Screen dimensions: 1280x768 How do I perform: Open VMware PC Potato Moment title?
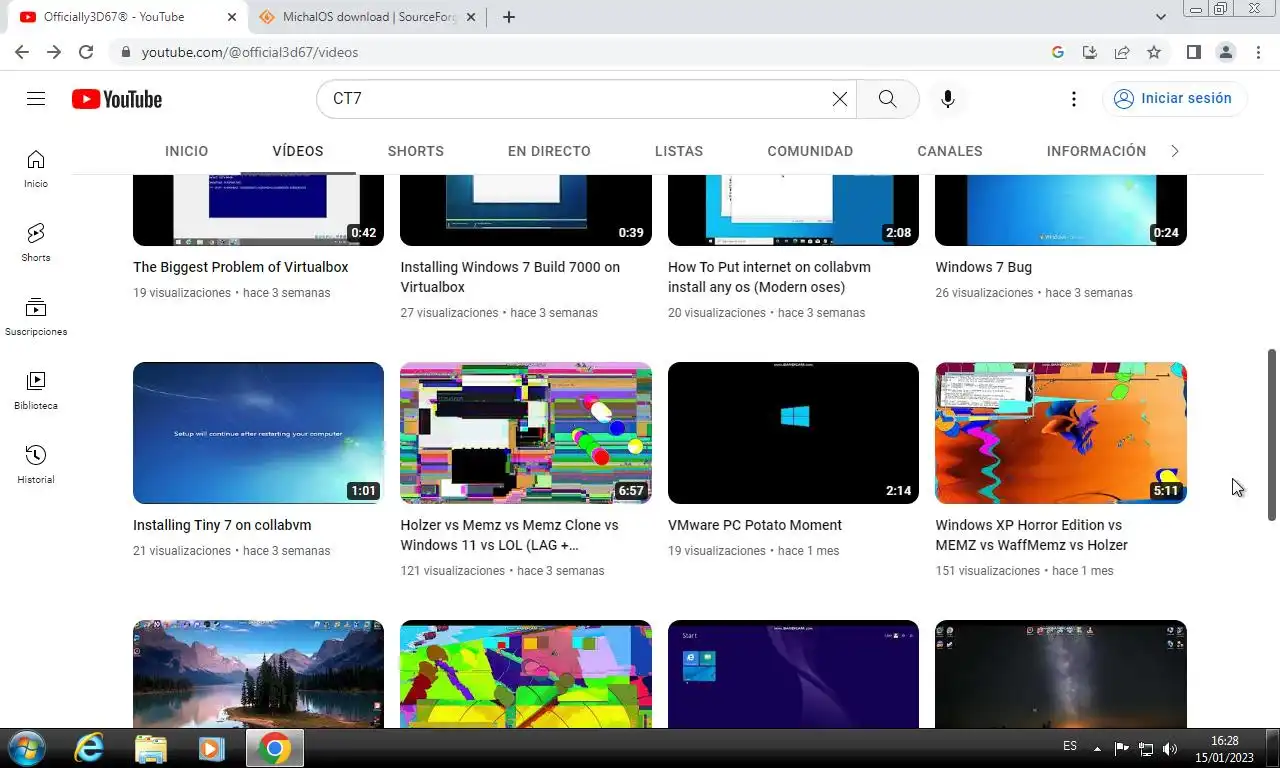tap(755, 525)
